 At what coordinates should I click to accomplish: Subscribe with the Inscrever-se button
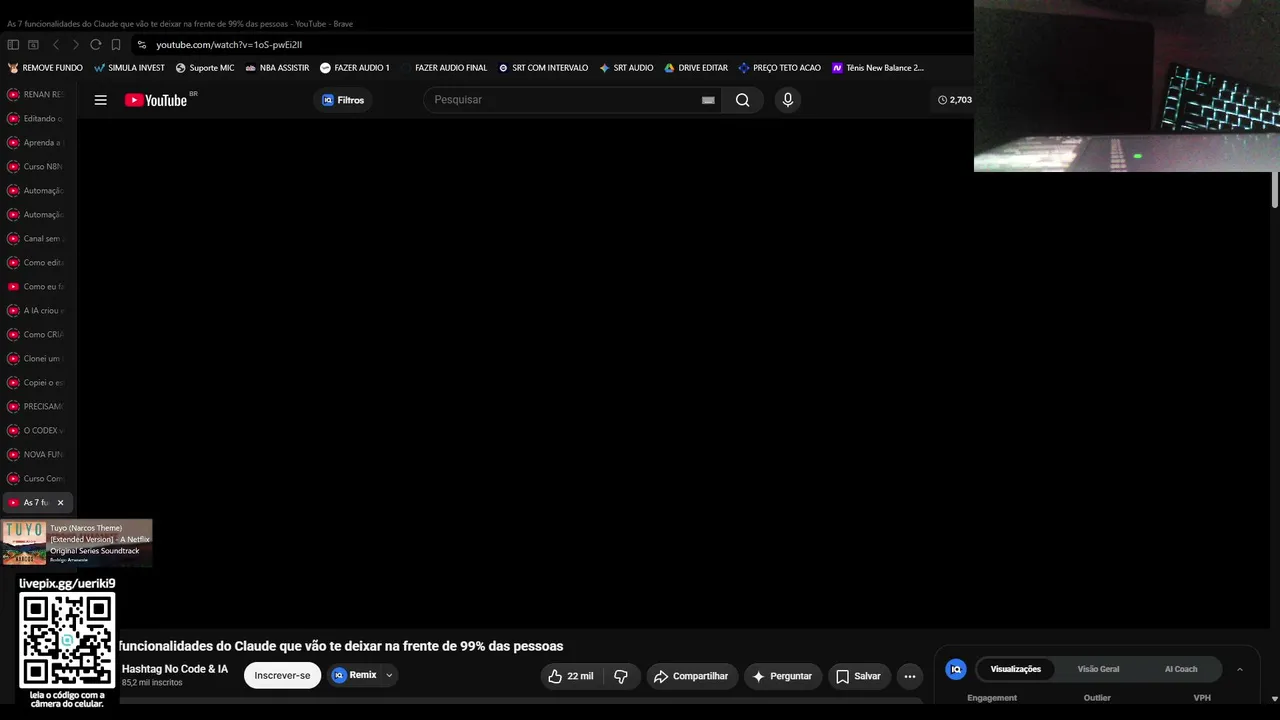click(x=282, y=675)
